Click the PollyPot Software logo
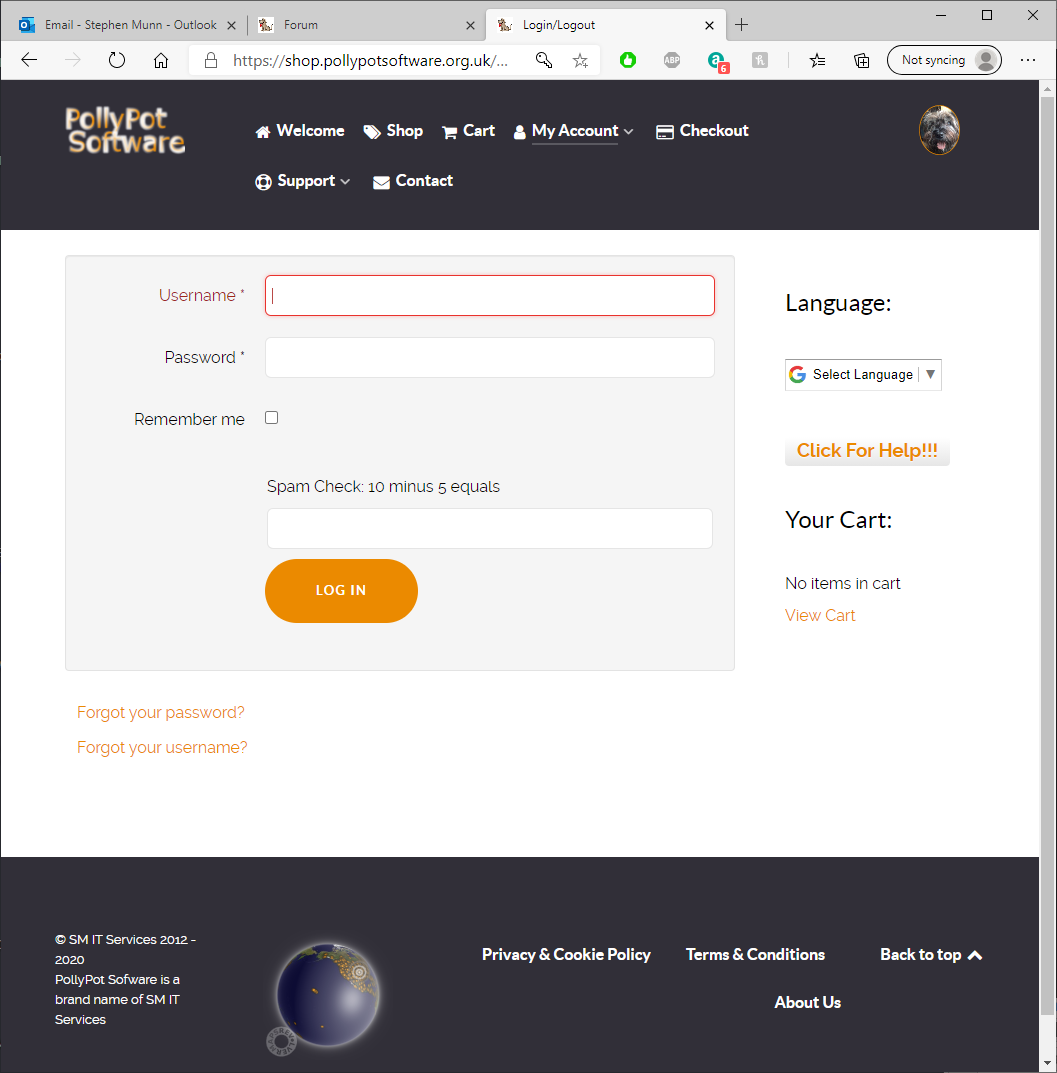This screenshot has height=1073, width=1057. pos(125,131)
